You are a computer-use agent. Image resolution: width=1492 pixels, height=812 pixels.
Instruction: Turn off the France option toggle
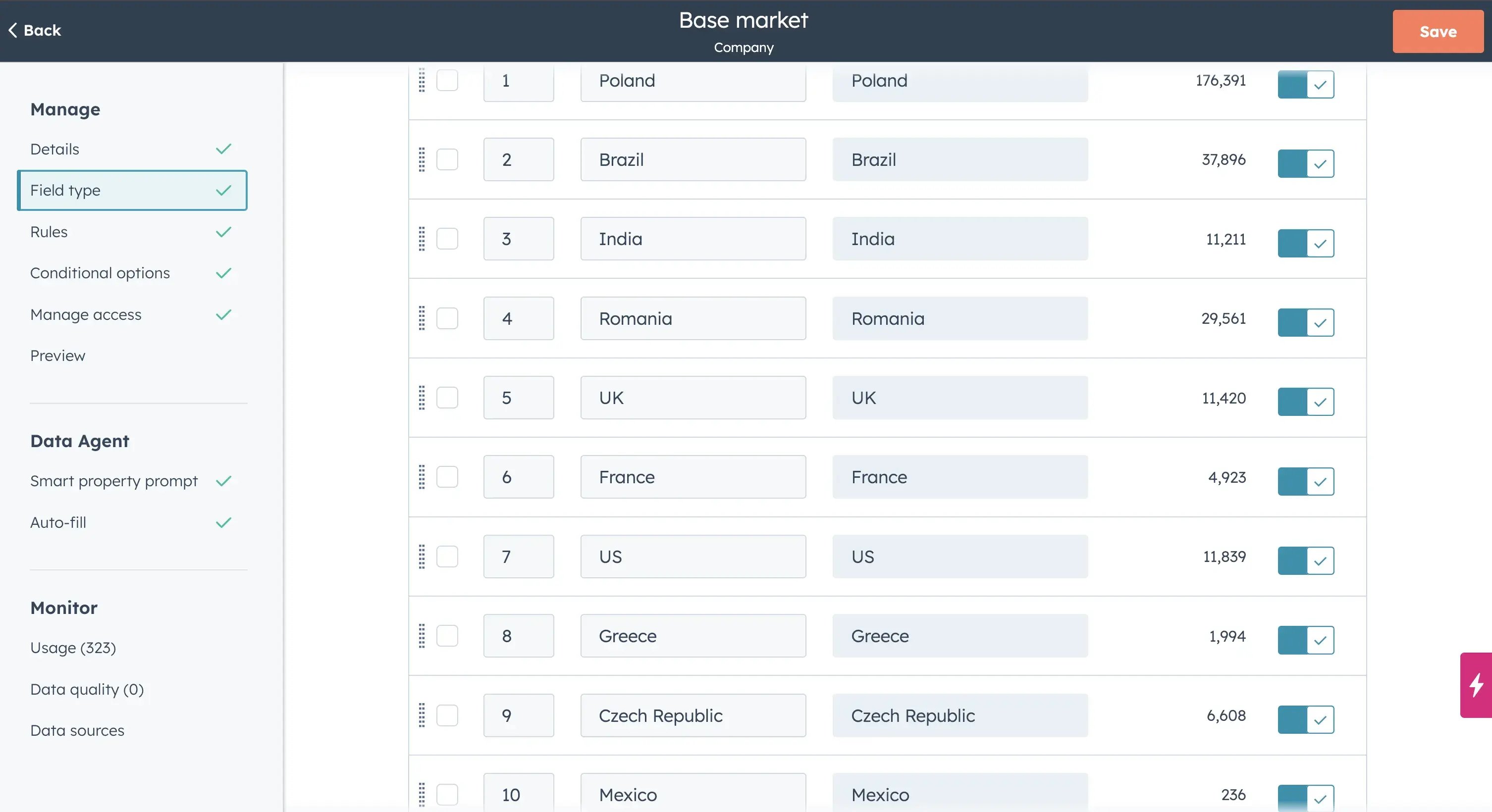coord(1306,481)
